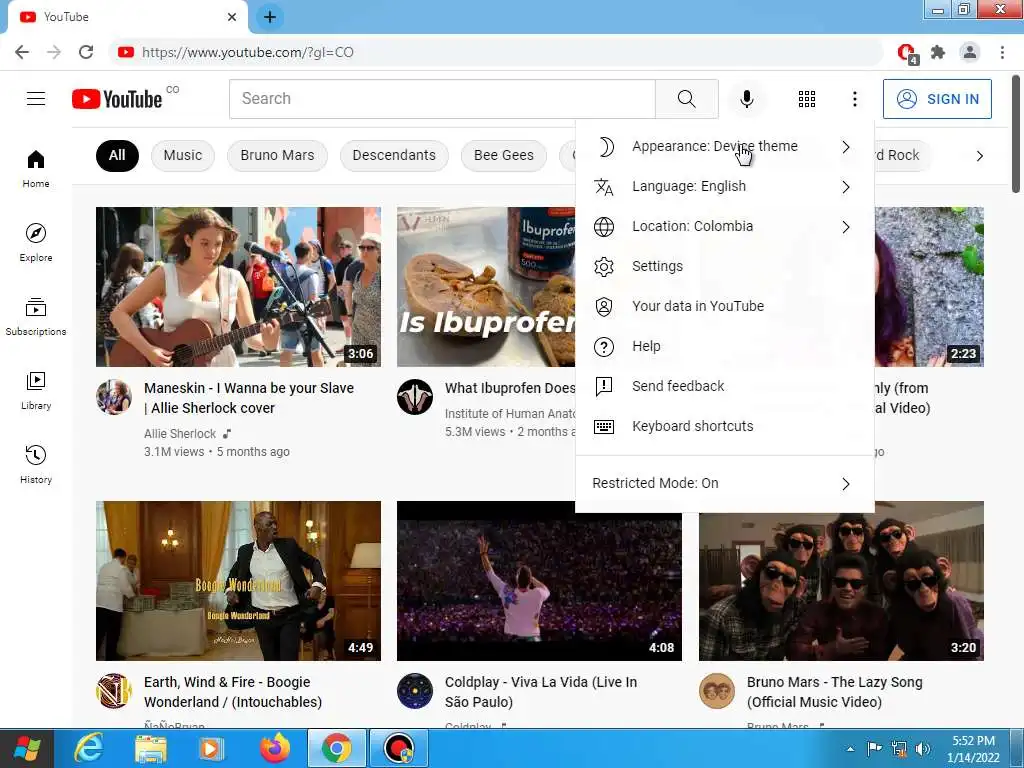The width and height of the screenshot is (1024, 768).
Task: Open Earth, Wind & Fire Boogie Wonderland title
Action: (x=233, y=692)
